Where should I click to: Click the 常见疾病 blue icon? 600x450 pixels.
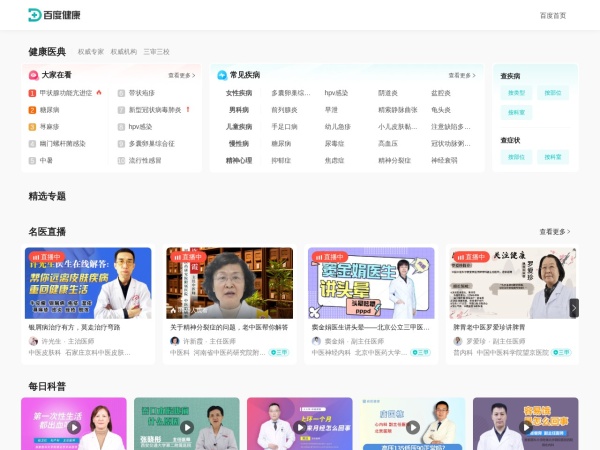tap(222, 74)
